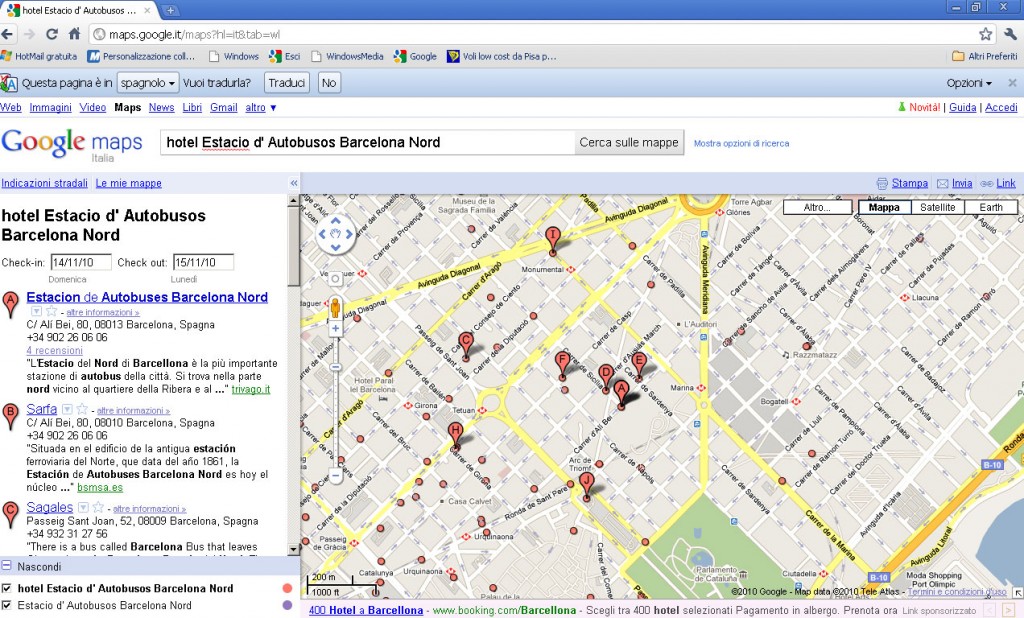Reload the page with refresh icon
Screen dimensions: 1024x618
[x=52, y=34]
